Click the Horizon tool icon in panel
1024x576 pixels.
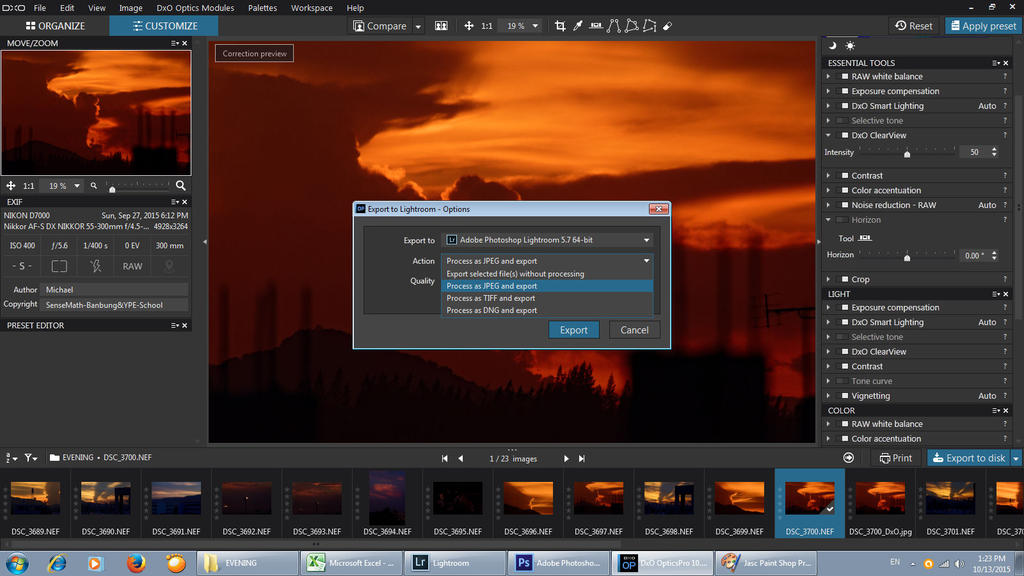click(865, 238)
